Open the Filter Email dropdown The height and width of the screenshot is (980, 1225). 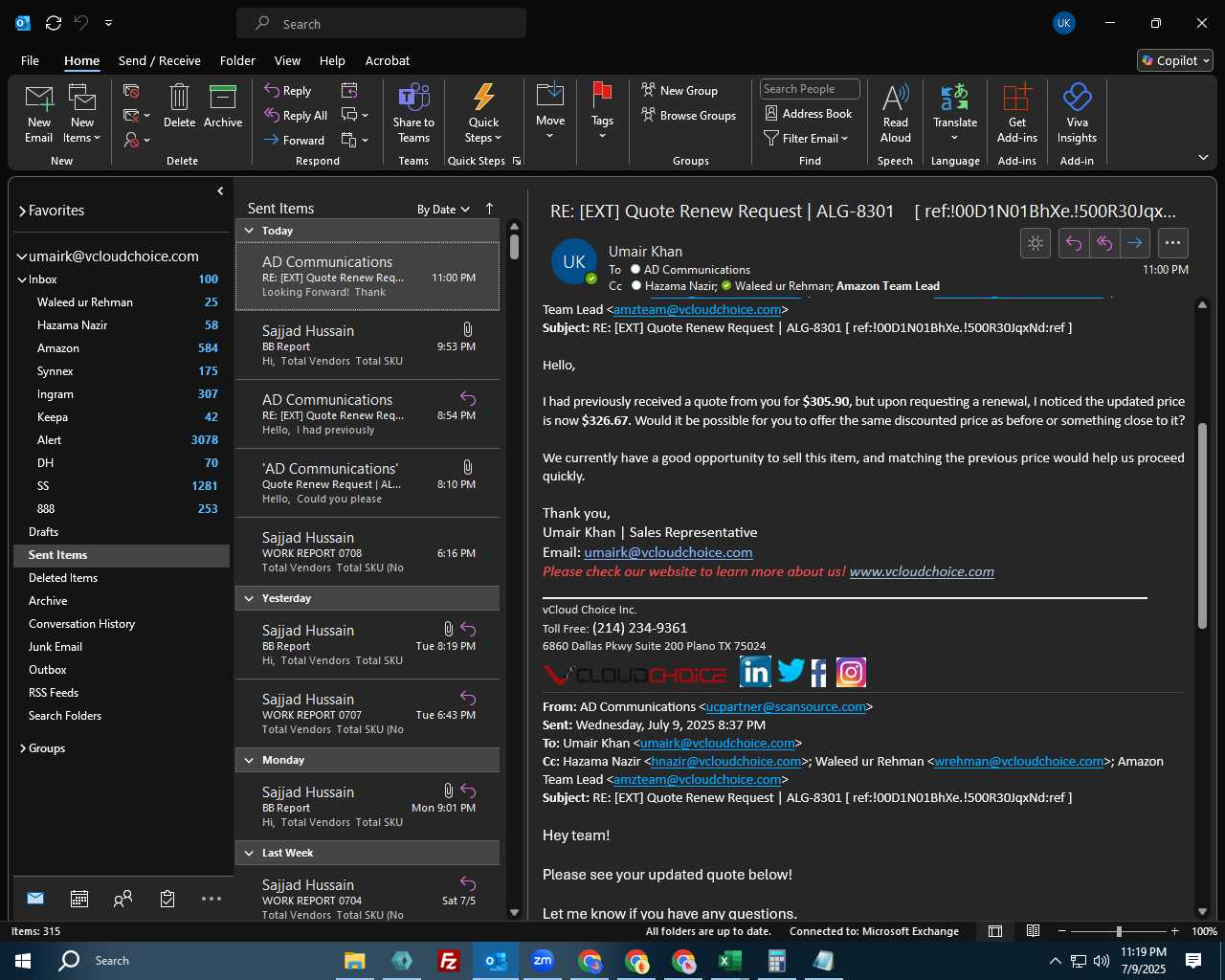coord(806,138)
